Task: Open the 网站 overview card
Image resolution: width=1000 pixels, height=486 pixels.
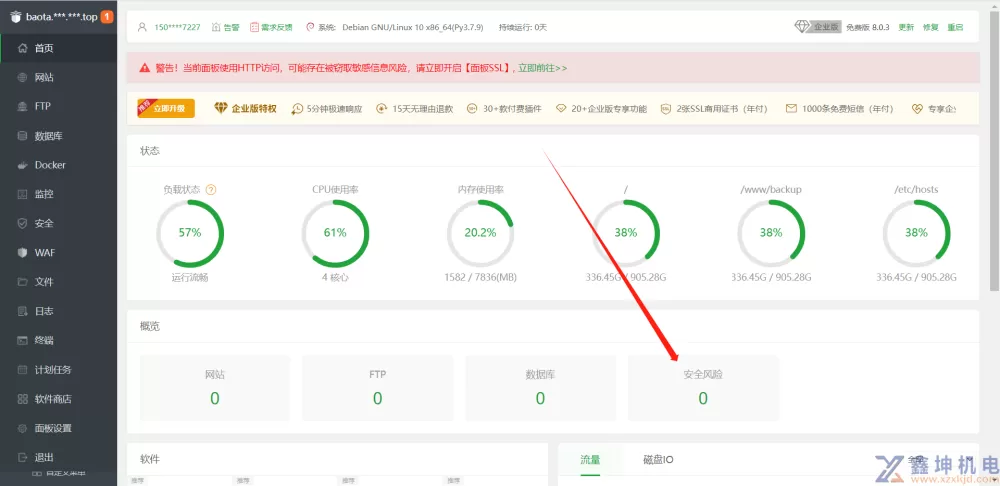Action: tap(215, 388)
